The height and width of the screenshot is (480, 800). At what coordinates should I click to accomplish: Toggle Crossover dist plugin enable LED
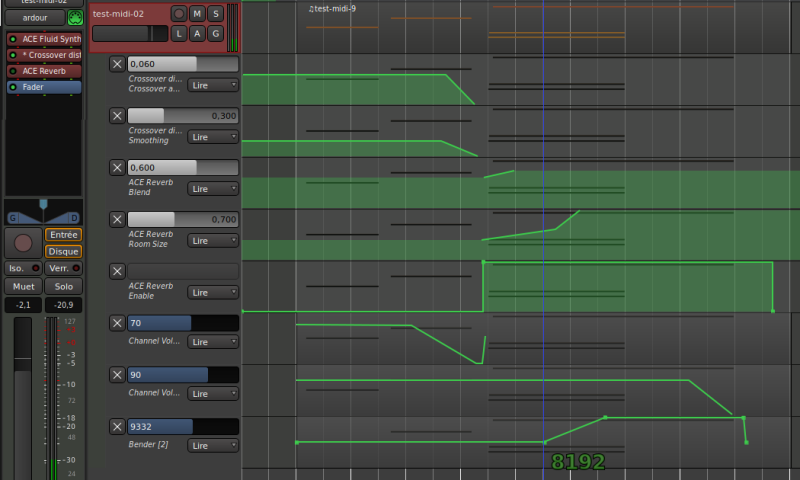coord(13,55)
